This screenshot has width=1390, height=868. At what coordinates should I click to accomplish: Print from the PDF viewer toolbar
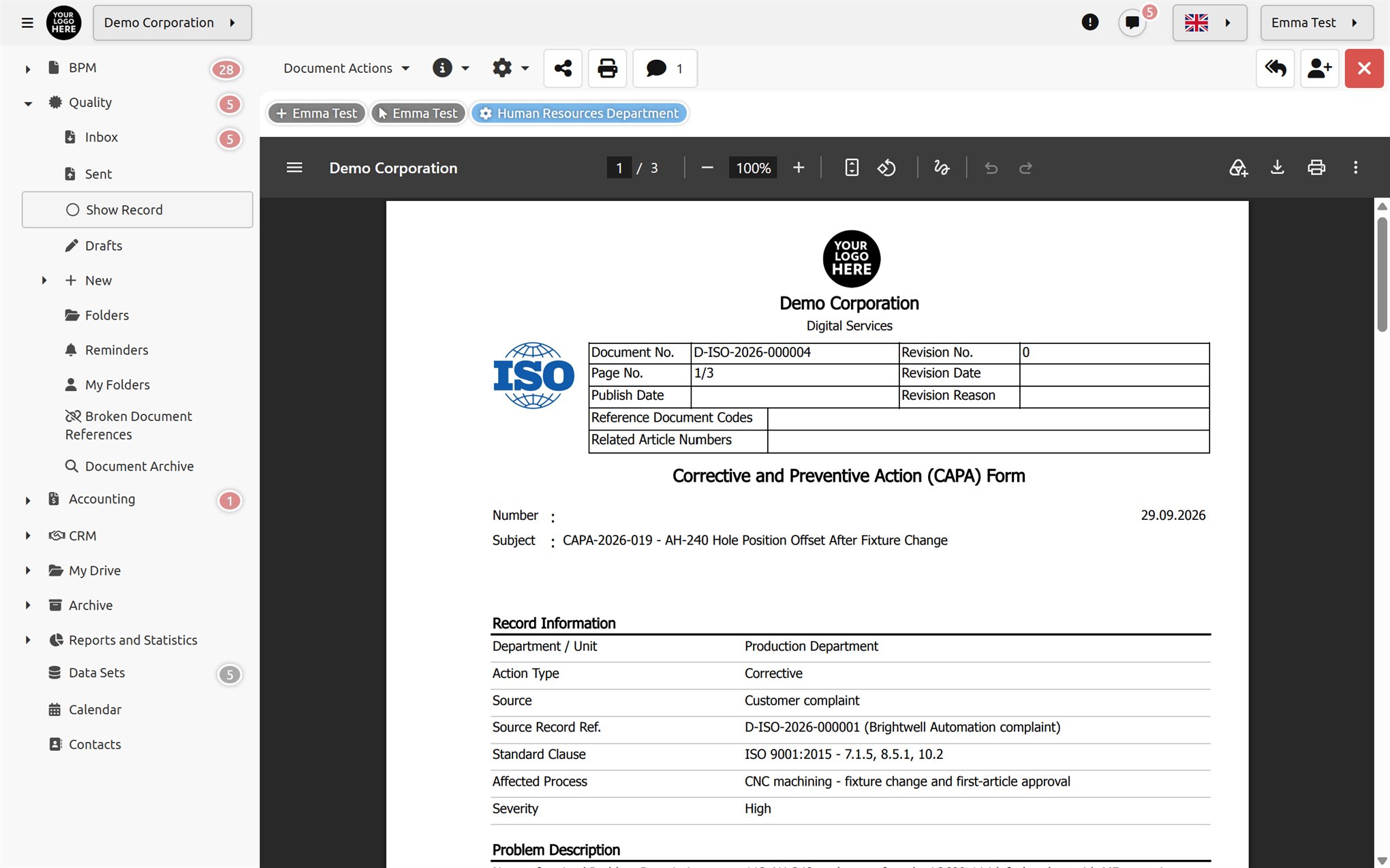point(1316,168)
